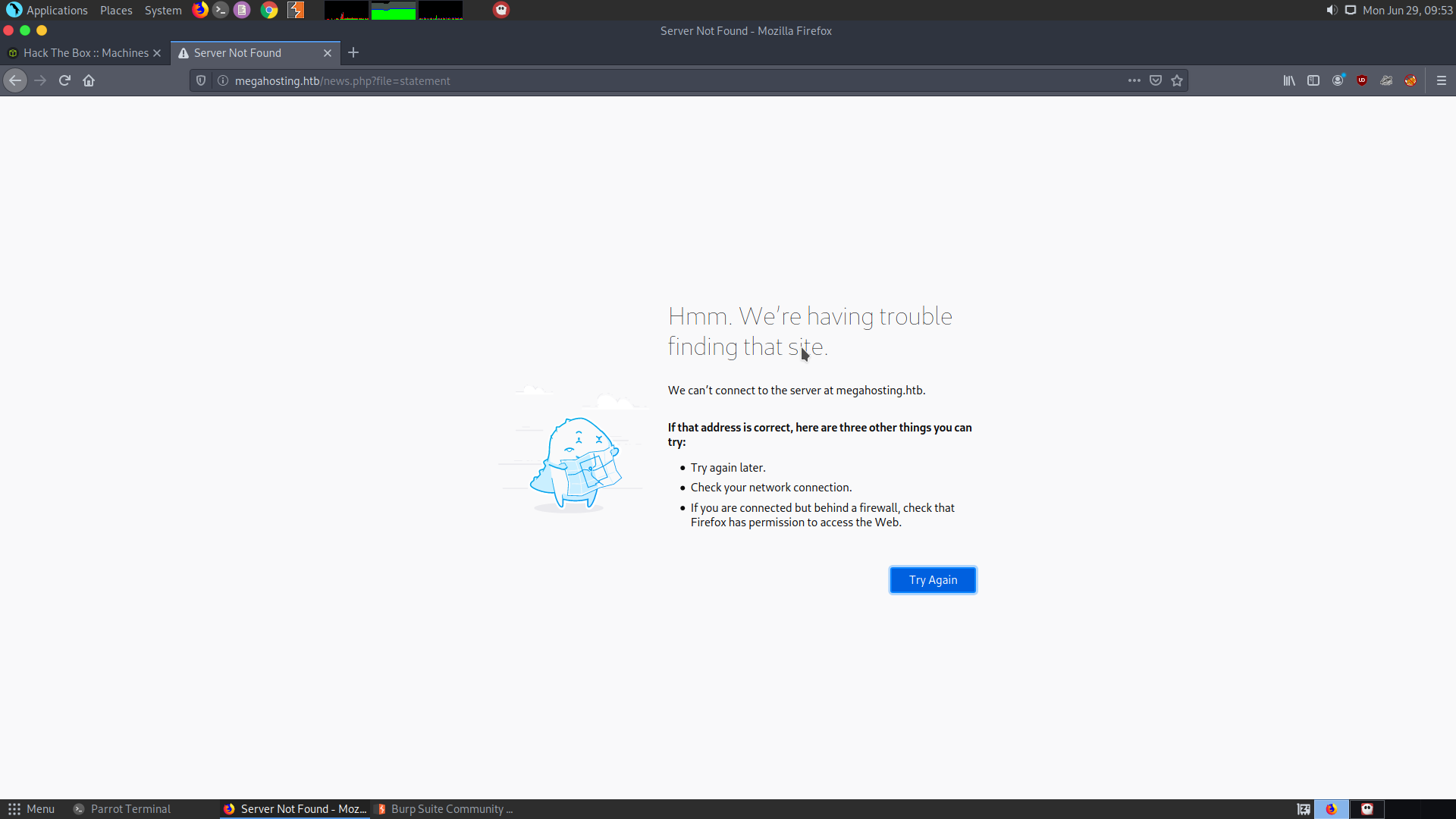Expand page actions three-dot menu

[x=1134, y=80]
